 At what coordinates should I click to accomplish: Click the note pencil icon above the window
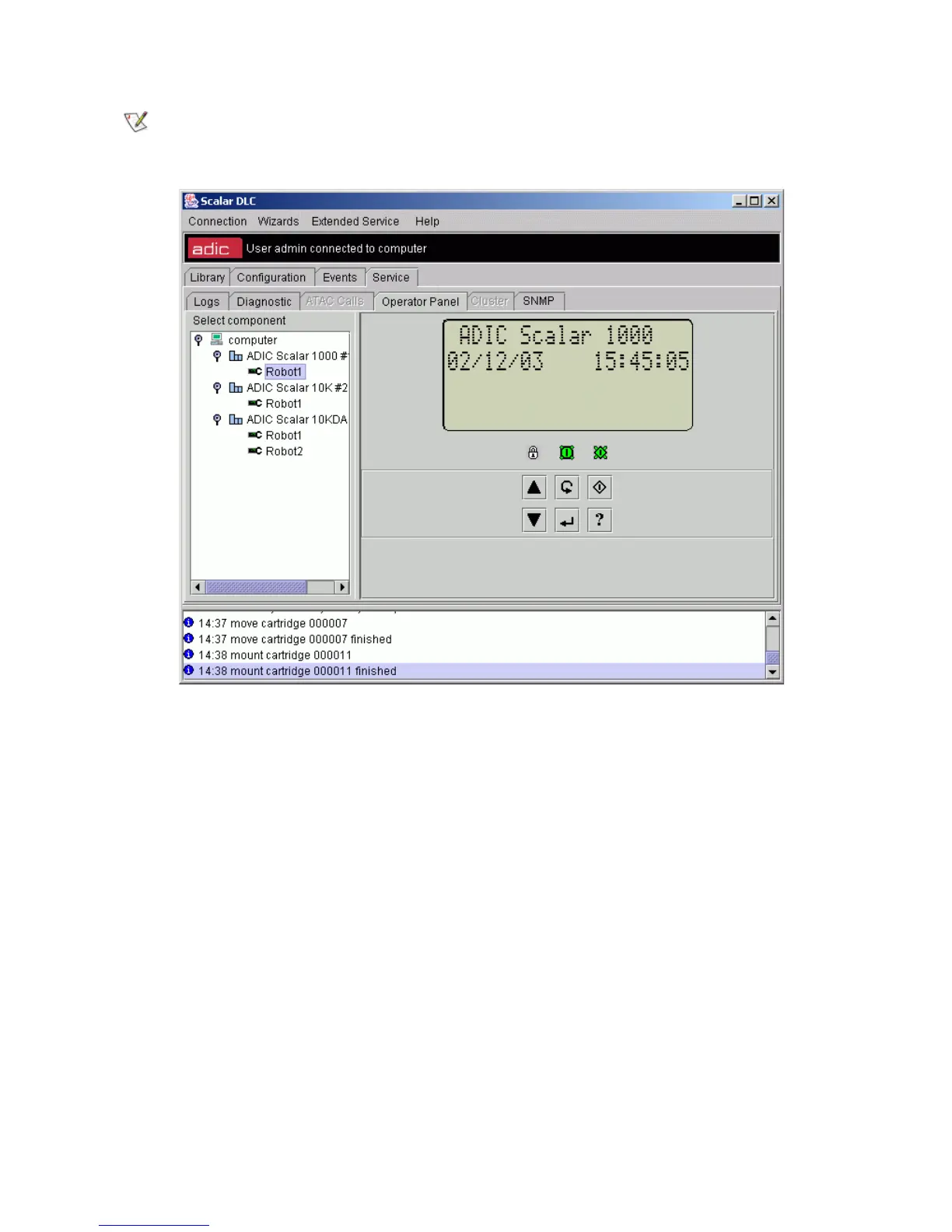[136, 122]
